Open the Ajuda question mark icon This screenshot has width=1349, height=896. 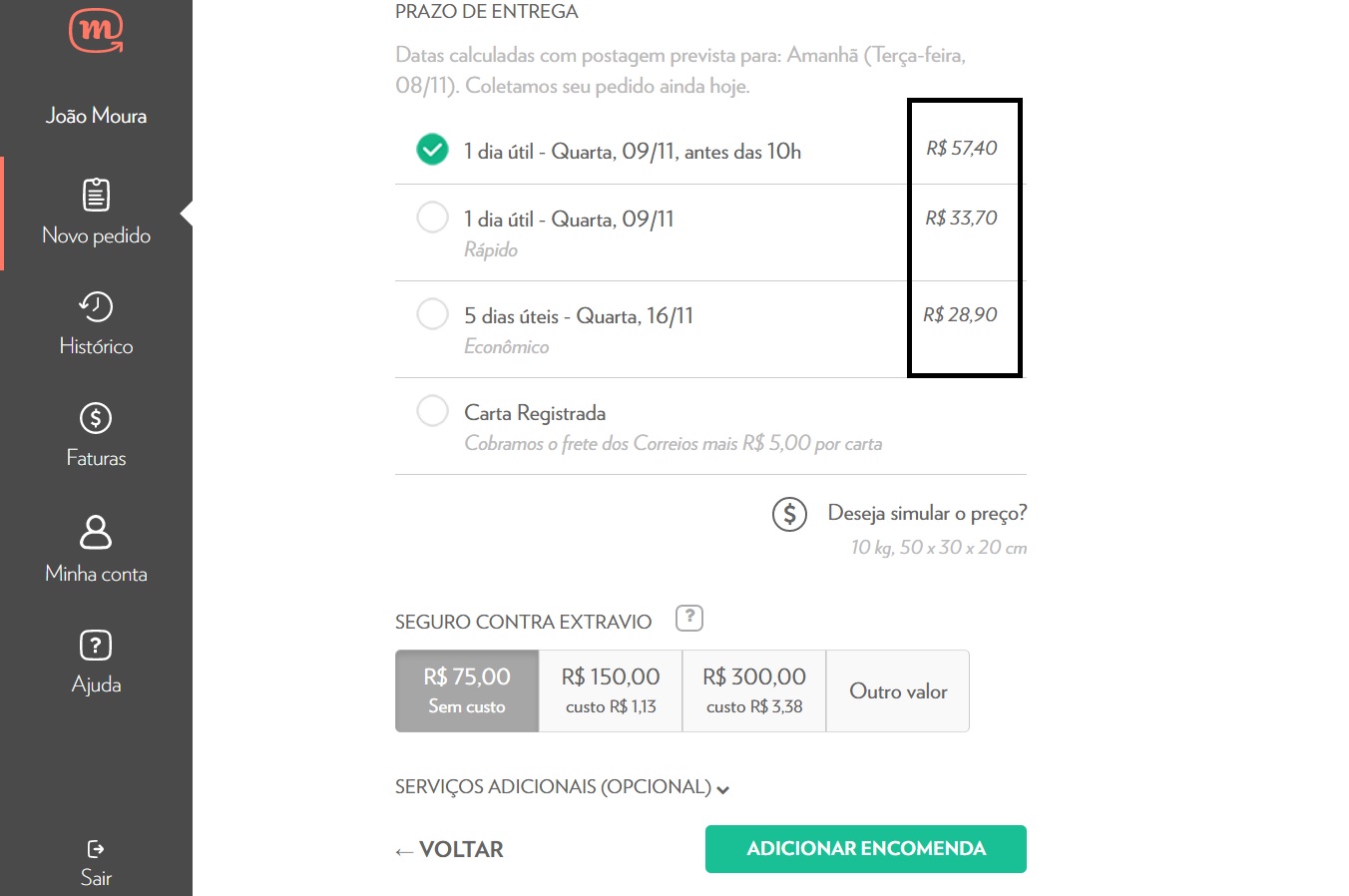(x=96, y=645)
